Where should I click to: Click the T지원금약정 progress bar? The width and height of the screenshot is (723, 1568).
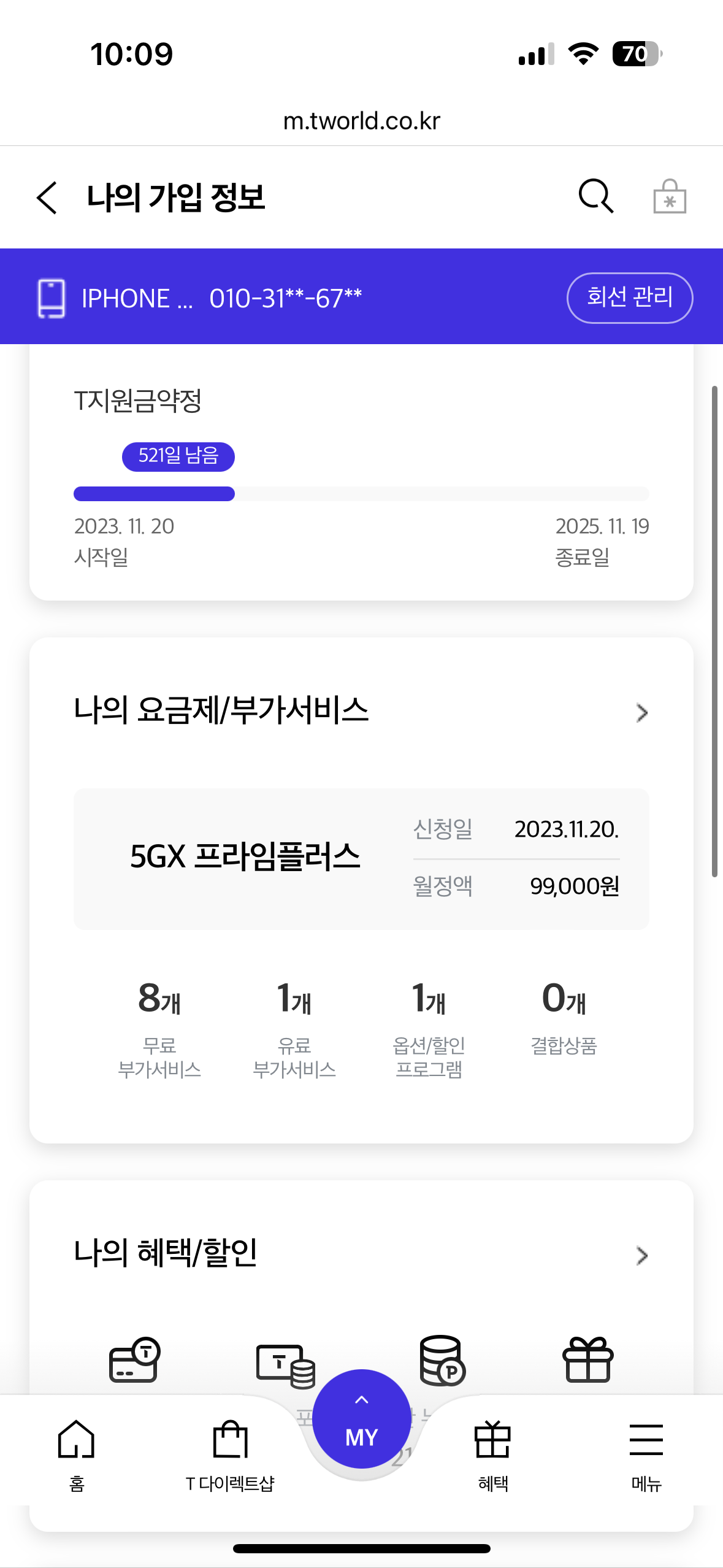pyautogui.click(x=361, y=494)
